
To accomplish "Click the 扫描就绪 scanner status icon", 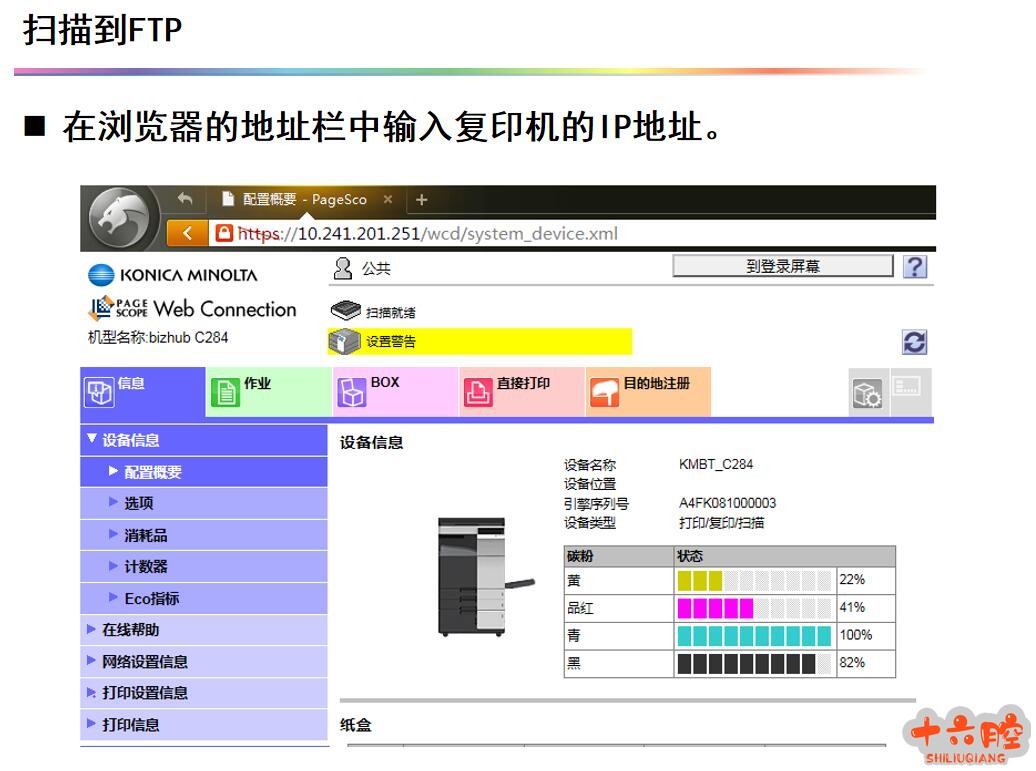I will [x=345, y=311].
